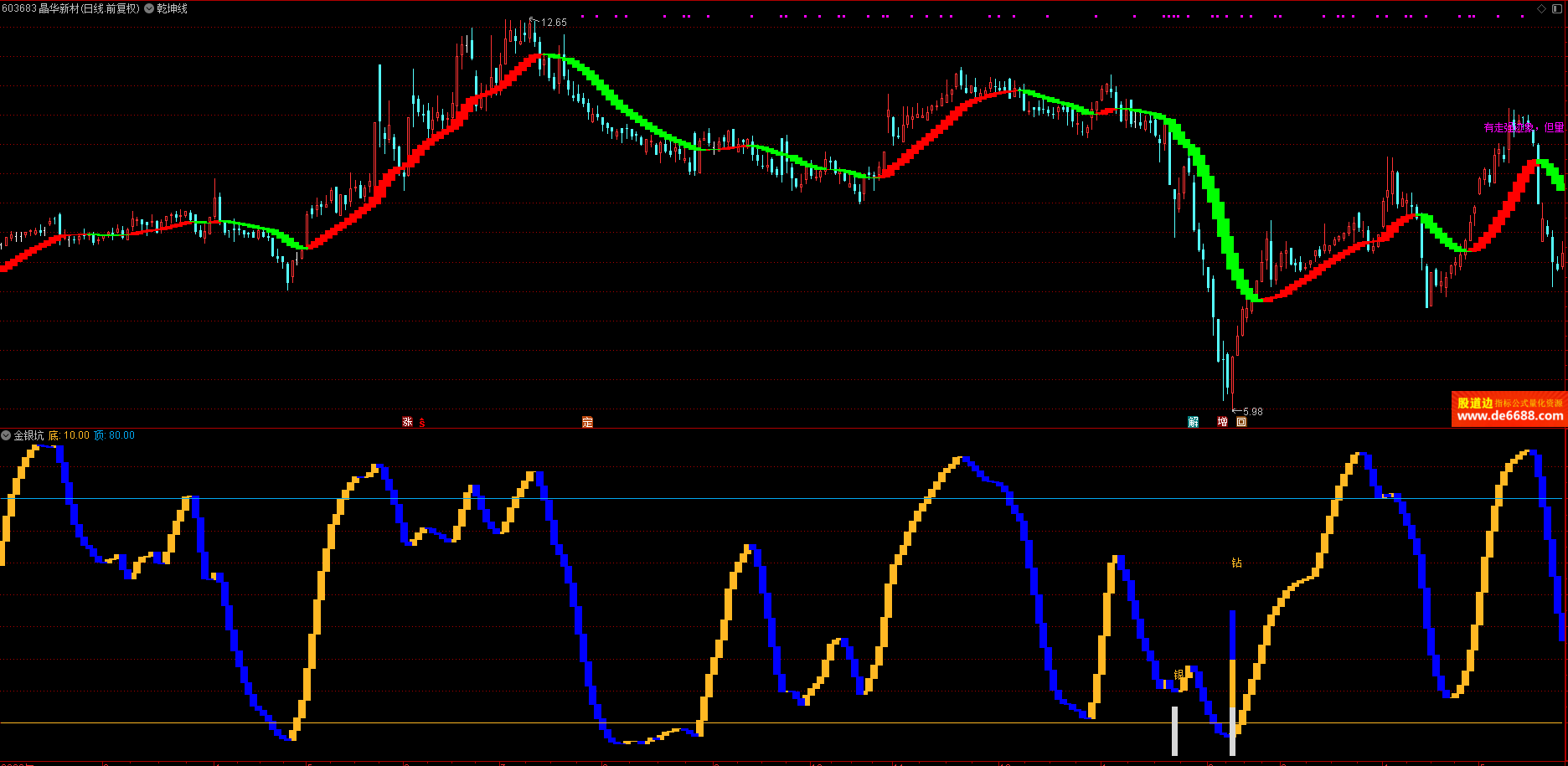1568x766 pixels.
Task: Click the 顶: 80.00 parameter value
Action: point(114,435)
